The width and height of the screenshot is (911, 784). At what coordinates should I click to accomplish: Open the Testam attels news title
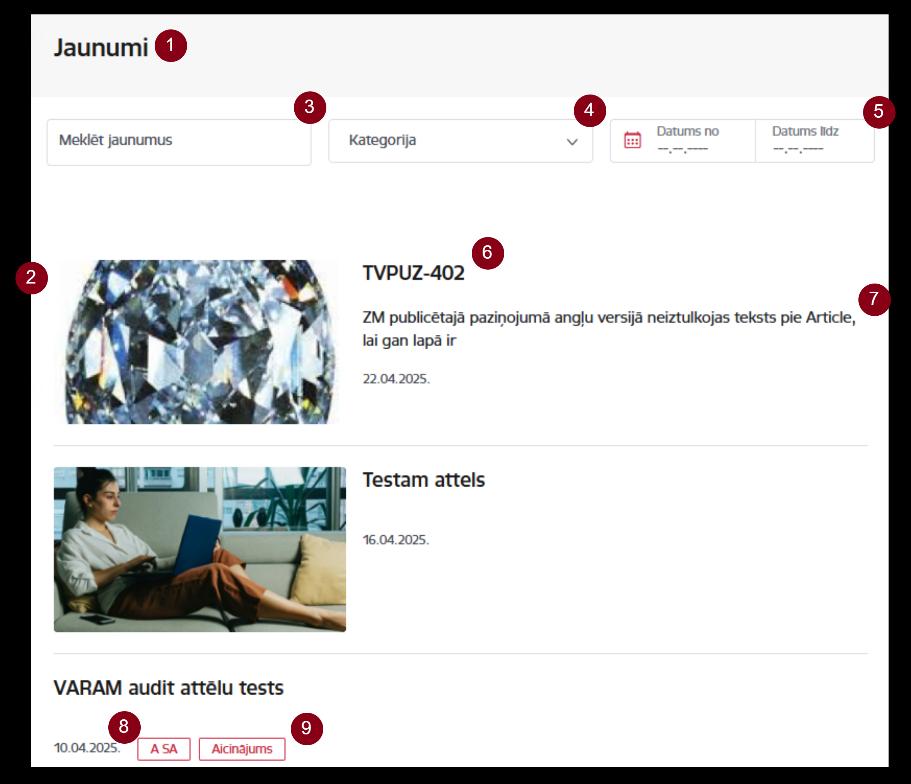pos(424,480)
